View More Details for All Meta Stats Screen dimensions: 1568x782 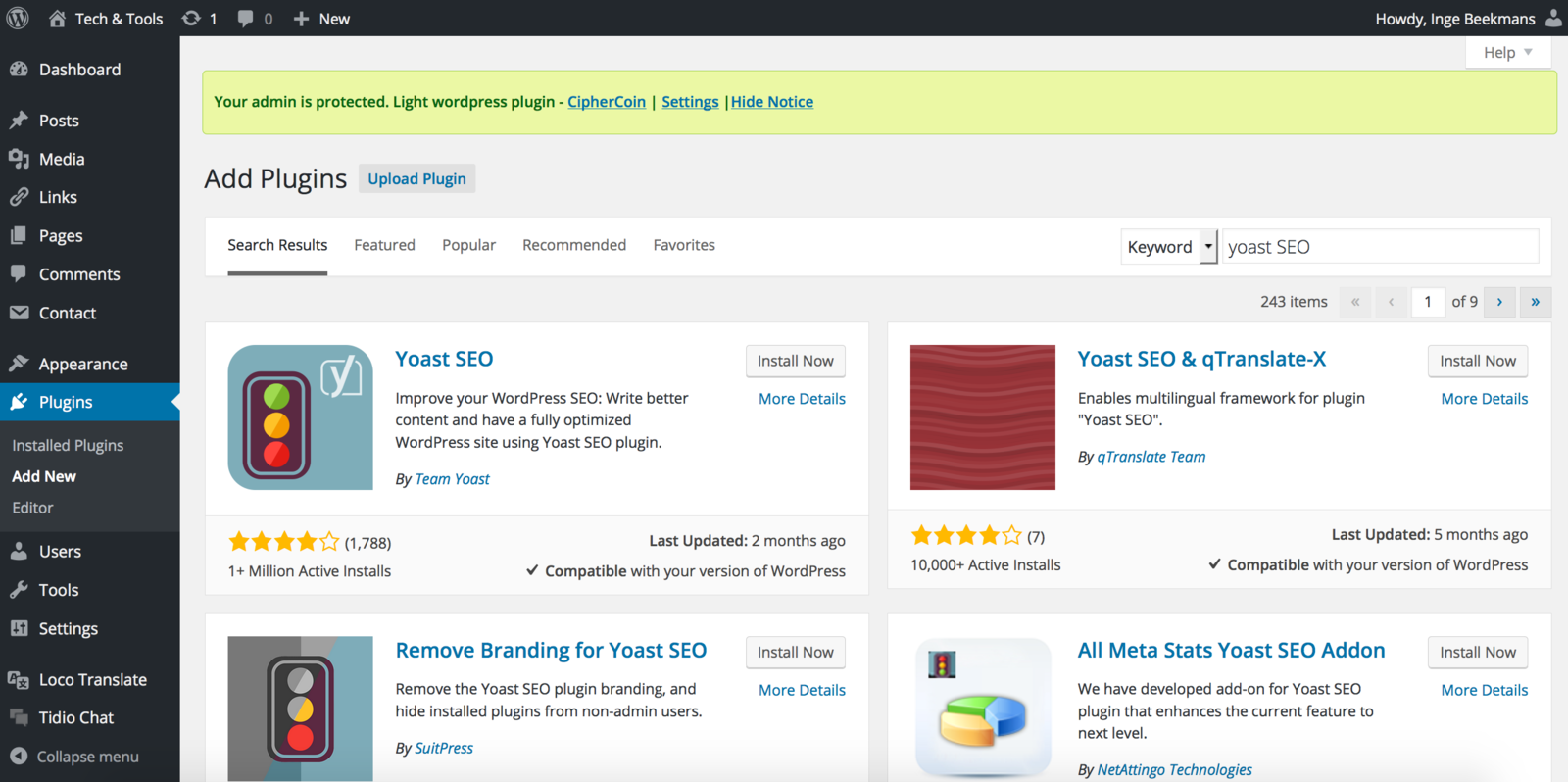coord(1484,690)
